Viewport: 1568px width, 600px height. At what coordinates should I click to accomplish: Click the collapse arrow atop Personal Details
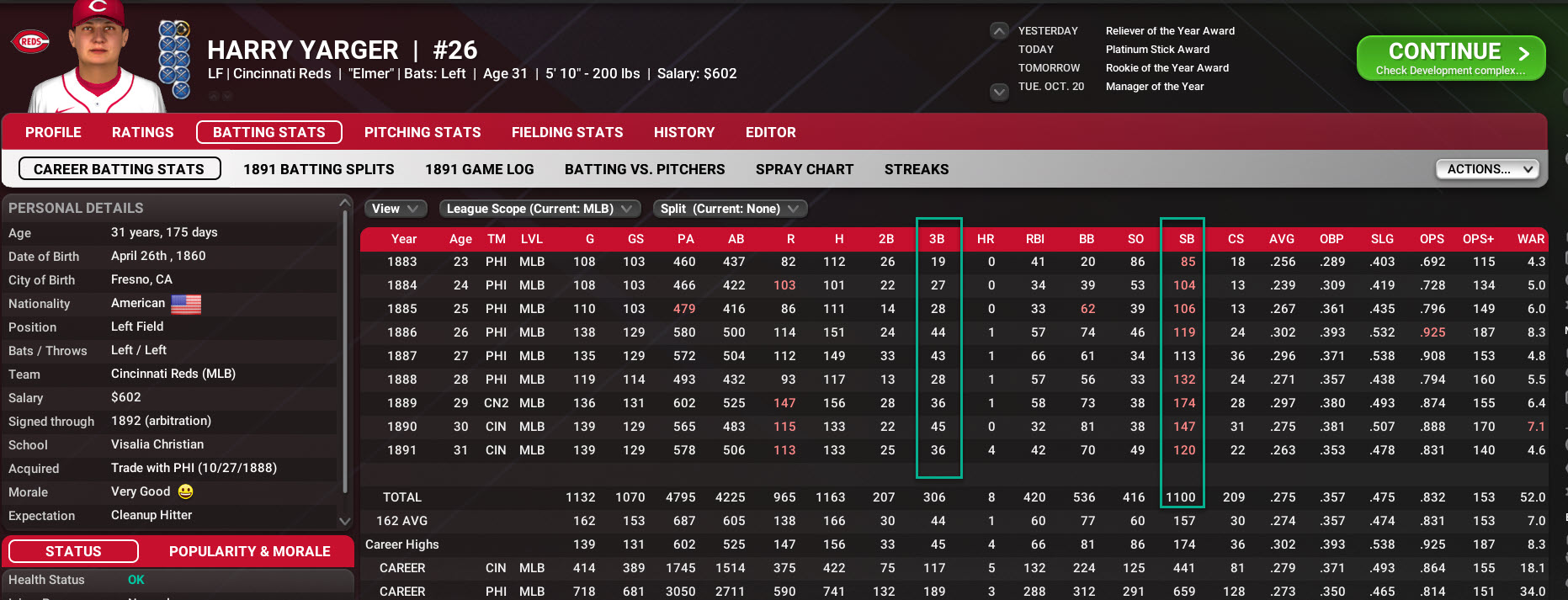(344, 203)
